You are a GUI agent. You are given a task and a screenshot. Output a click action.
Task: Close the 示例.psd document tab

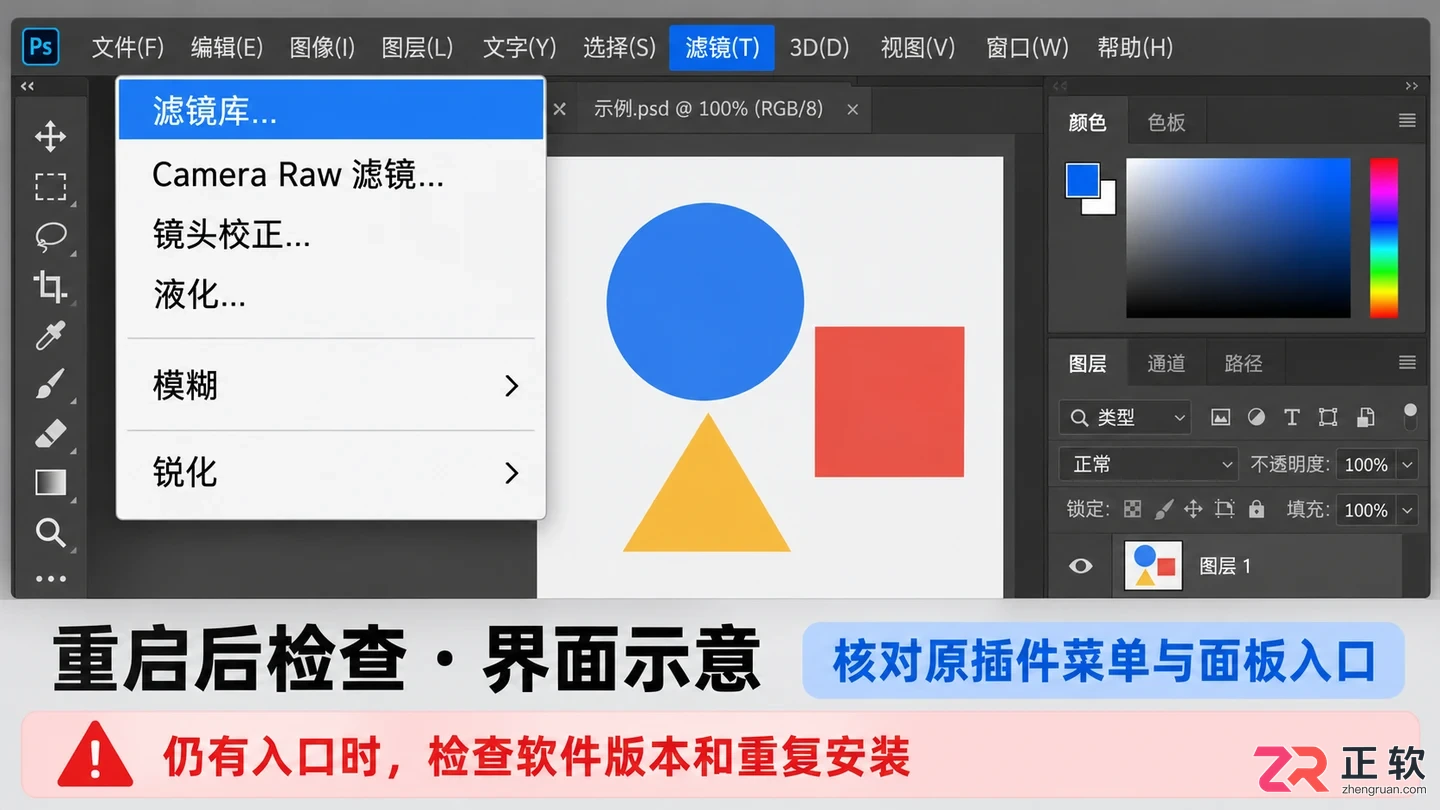pyautogui.click(x=853, y=109)
